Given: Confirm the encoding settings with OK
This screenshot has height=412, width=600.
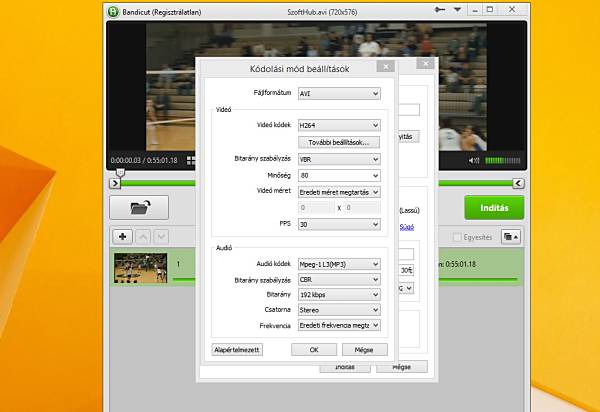Looking at the screenshot, I should [314, 350].
